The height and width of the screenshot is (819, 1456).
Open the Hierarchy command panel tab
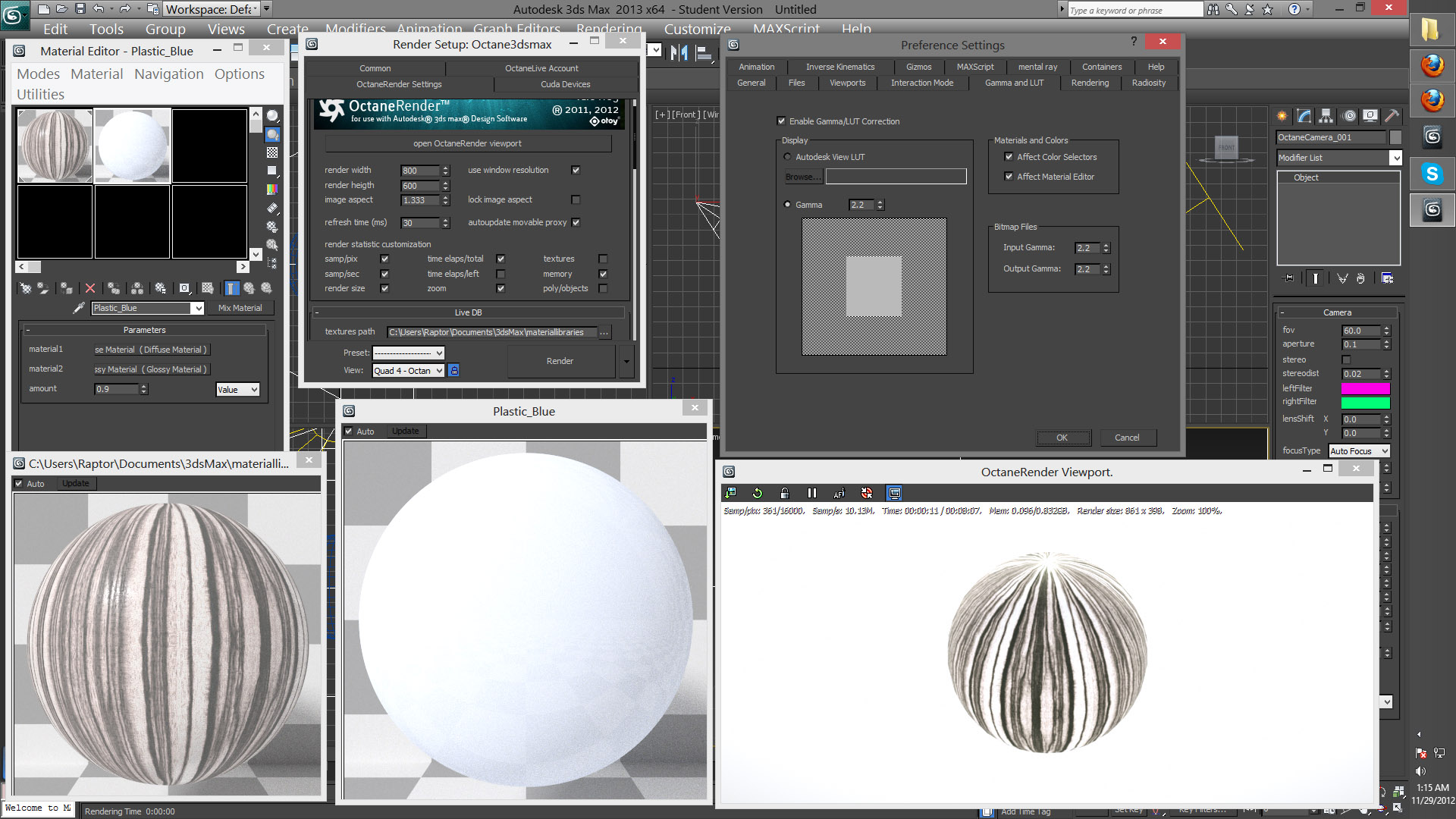pos(1326,116)
